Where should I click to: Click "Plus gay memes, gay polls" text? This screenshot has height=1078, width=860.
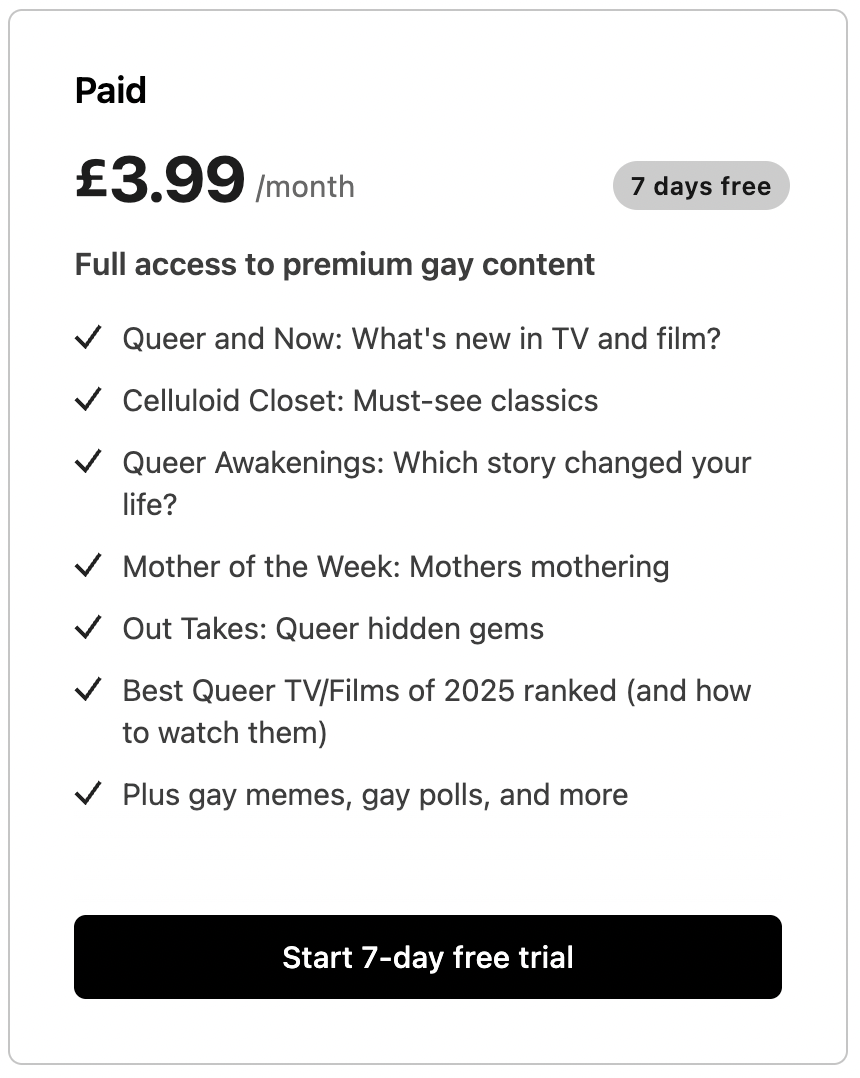tap(375, 795)
